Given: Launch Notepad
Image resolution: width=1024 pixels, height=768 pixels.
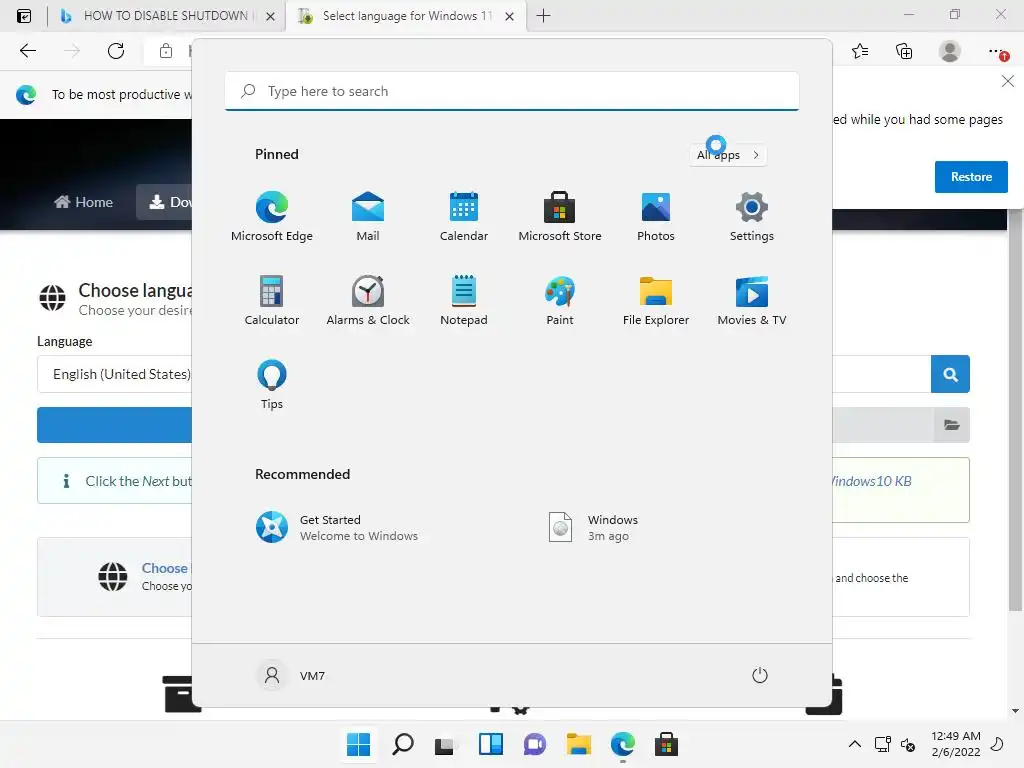Looking at the screenshot, I should click(x=464, y=300).
